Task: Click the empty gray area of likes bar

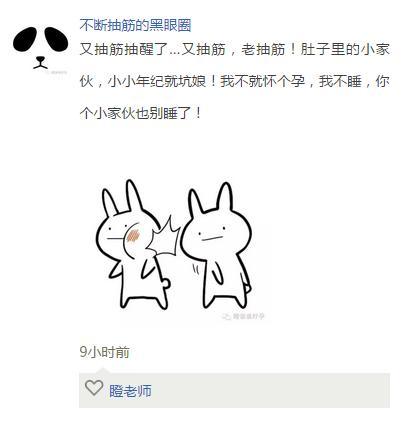Action: tap(270, 390)
